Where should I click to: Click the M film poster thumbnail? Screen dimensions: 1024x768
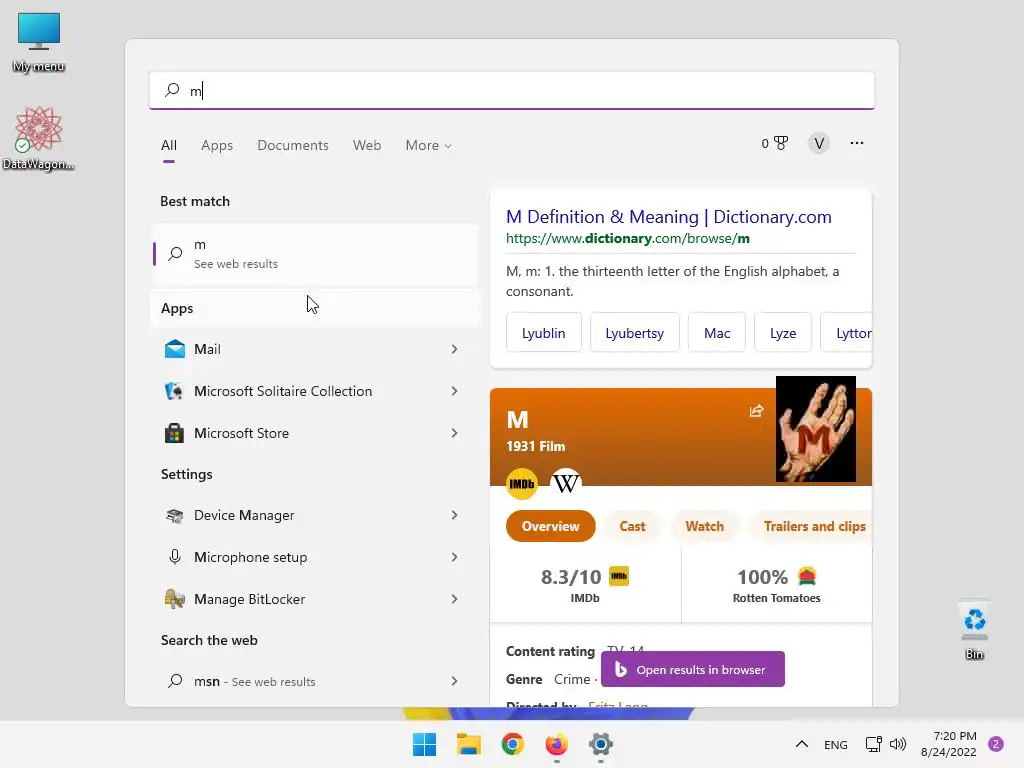coord(816,429)
